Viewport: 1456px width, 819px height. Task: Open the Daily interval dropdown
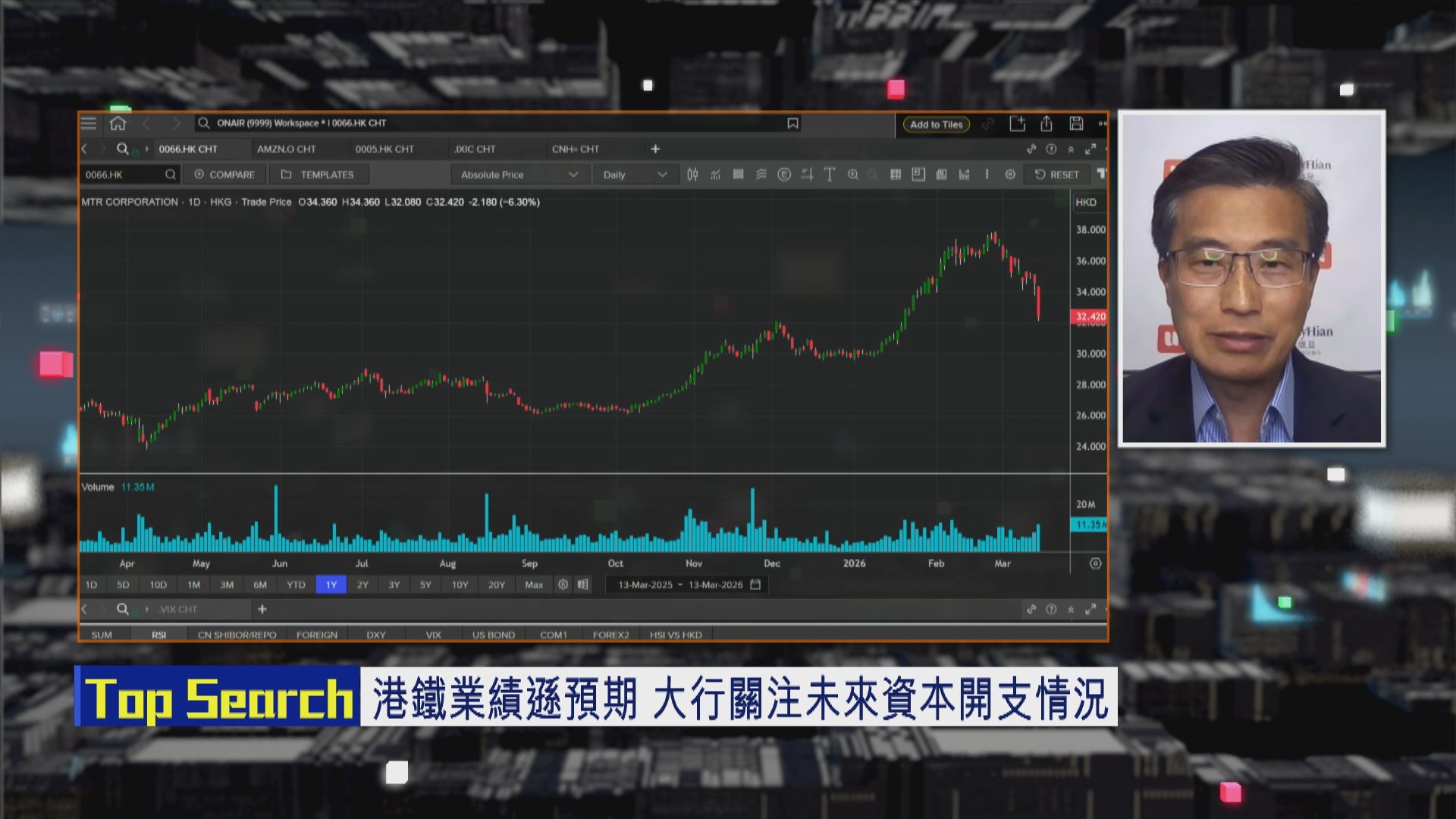635,174
